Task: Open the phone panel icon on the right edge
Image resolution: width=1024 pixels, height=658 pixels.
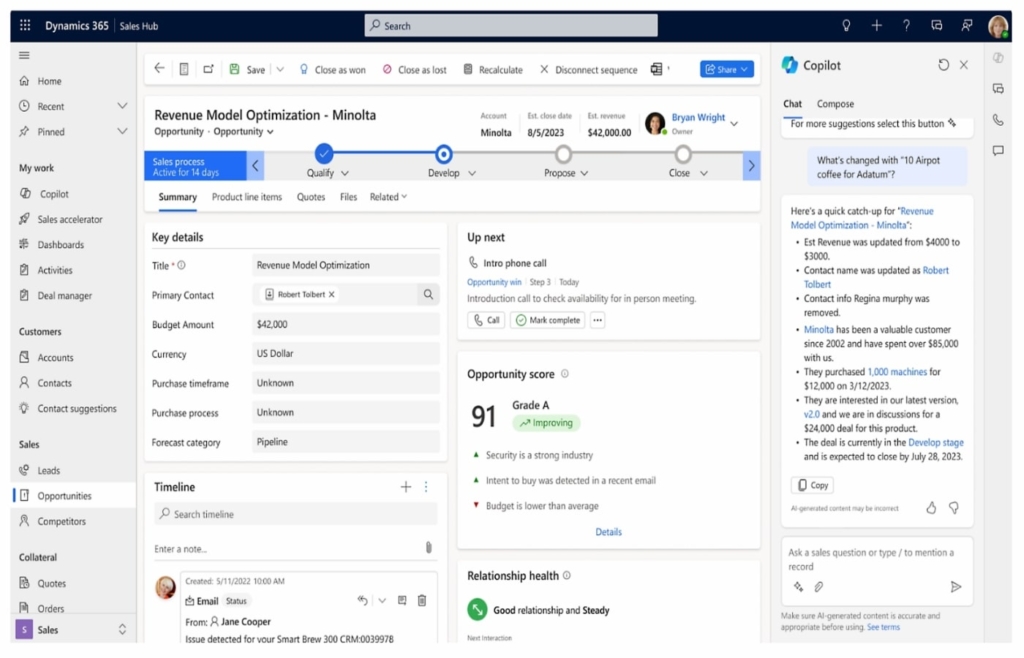Action: click(x=998, y=119)
